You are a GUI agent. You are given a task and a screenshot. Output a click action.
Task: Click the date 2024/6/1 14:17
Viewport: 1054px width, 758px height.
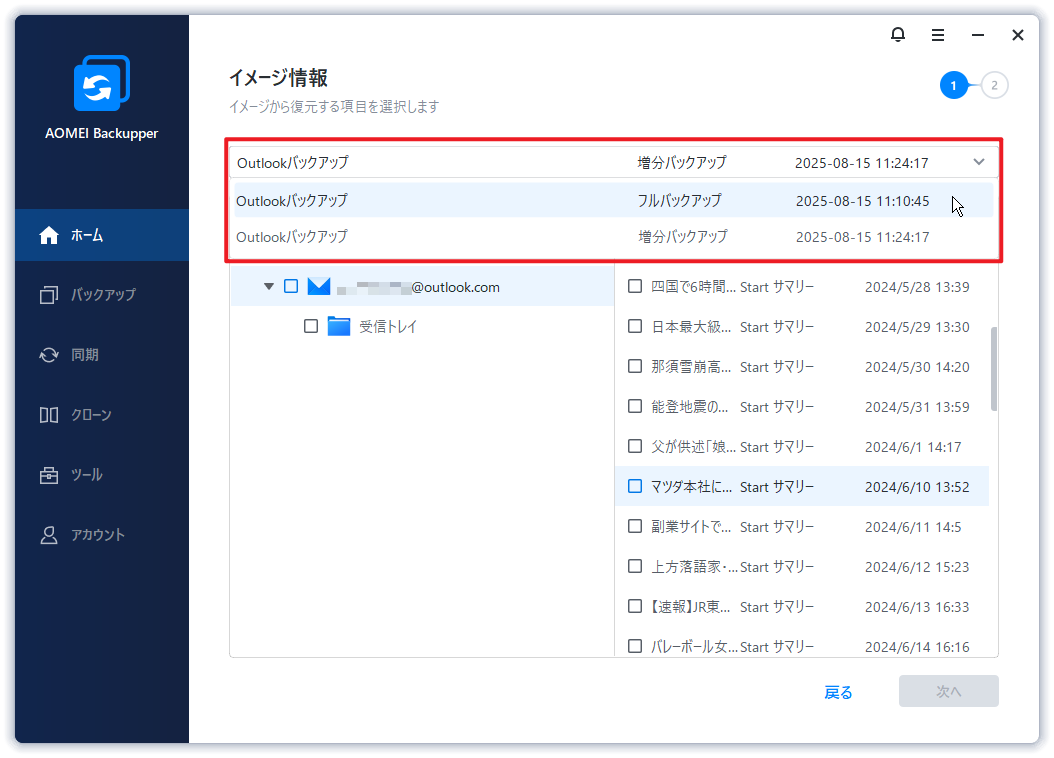913,447
